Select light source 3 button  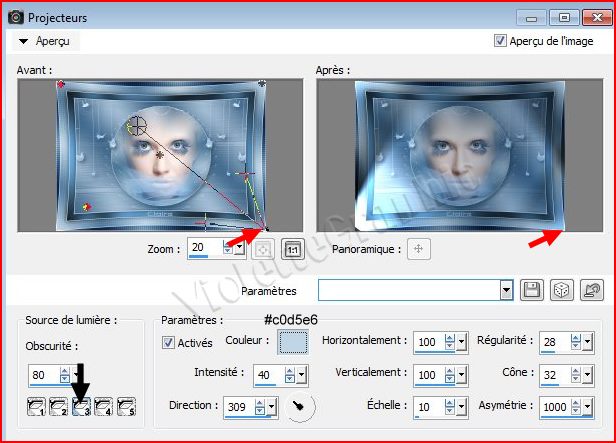tap(81, 407)
